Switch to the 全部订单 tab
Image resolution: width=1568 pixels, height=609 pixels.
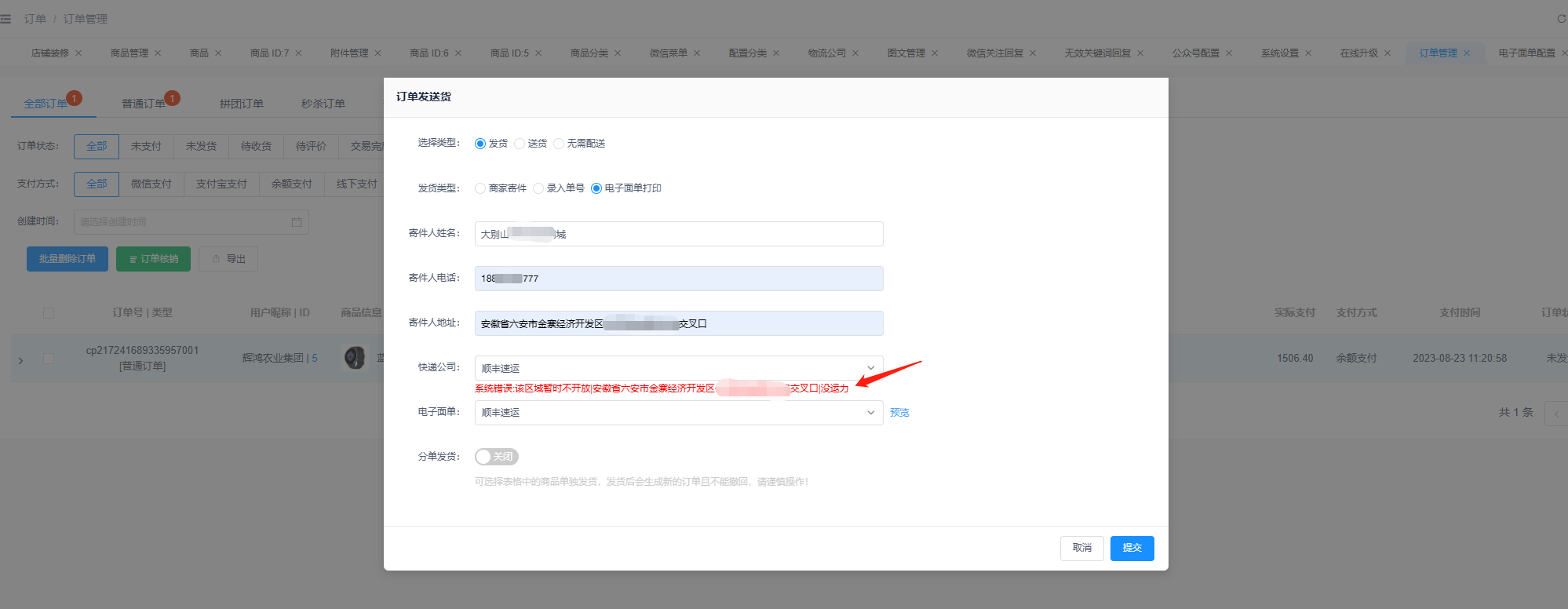(x=46, y=104)
